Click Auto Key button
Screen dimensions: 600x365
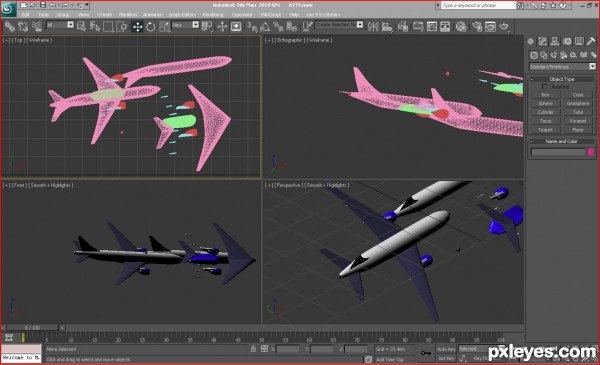pos(447,349)
